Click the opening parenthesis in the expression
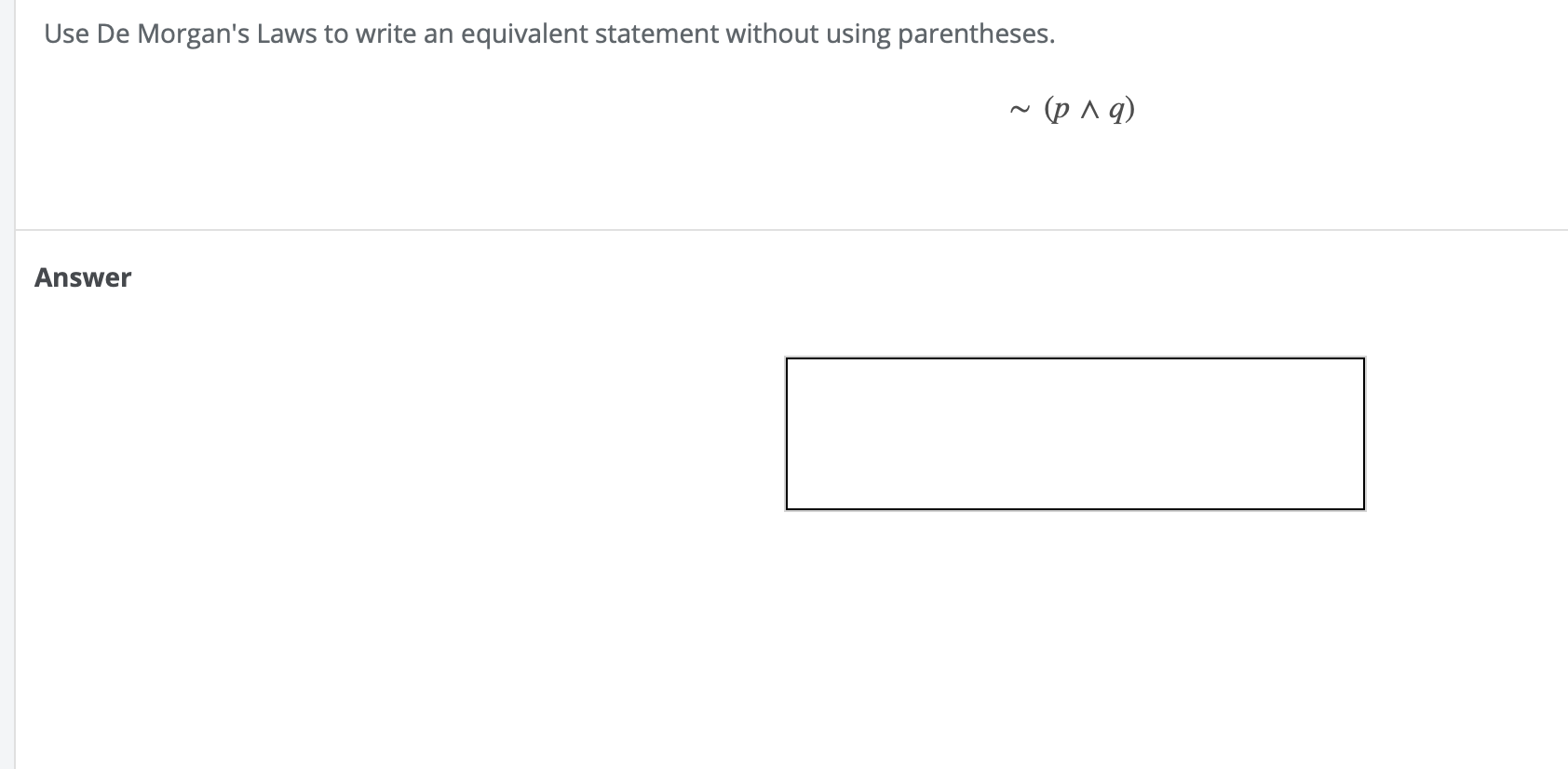 pyautogui.click(x=1049, y=110)
